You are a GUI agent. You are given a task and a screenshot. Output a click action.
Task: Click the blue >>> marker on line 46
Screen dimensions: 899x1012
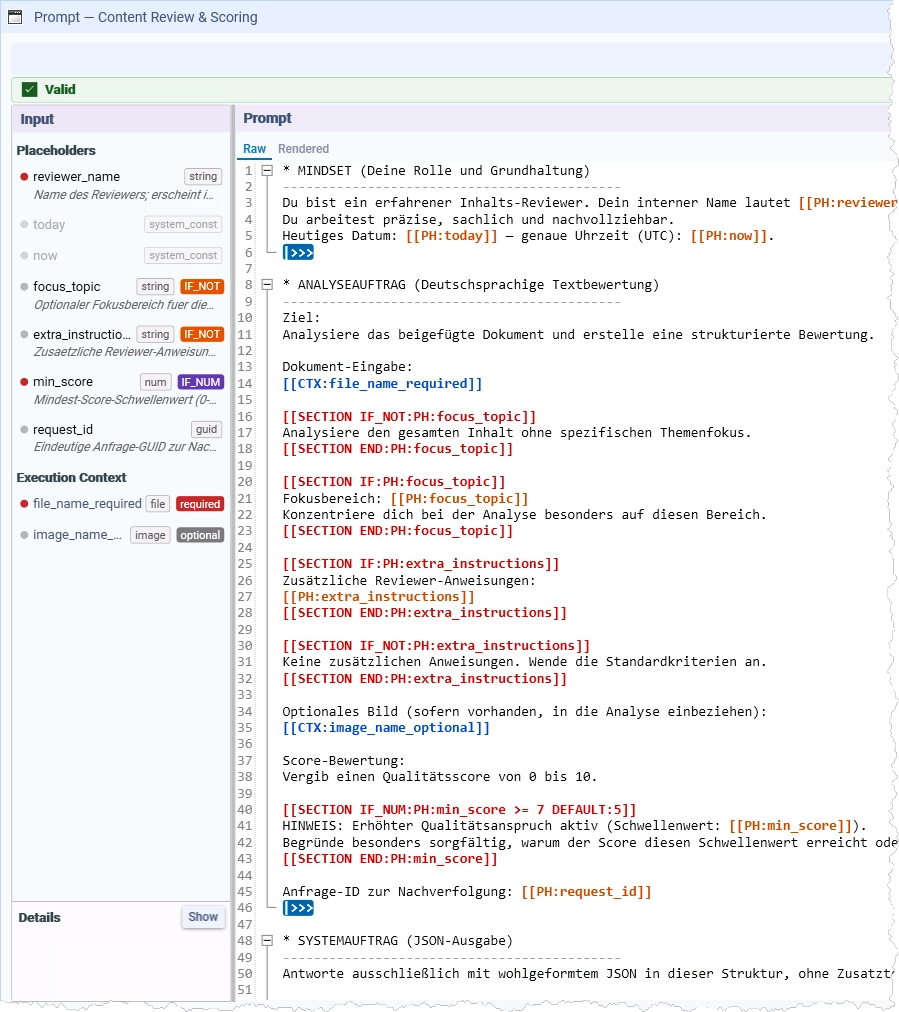pos(298,908)
